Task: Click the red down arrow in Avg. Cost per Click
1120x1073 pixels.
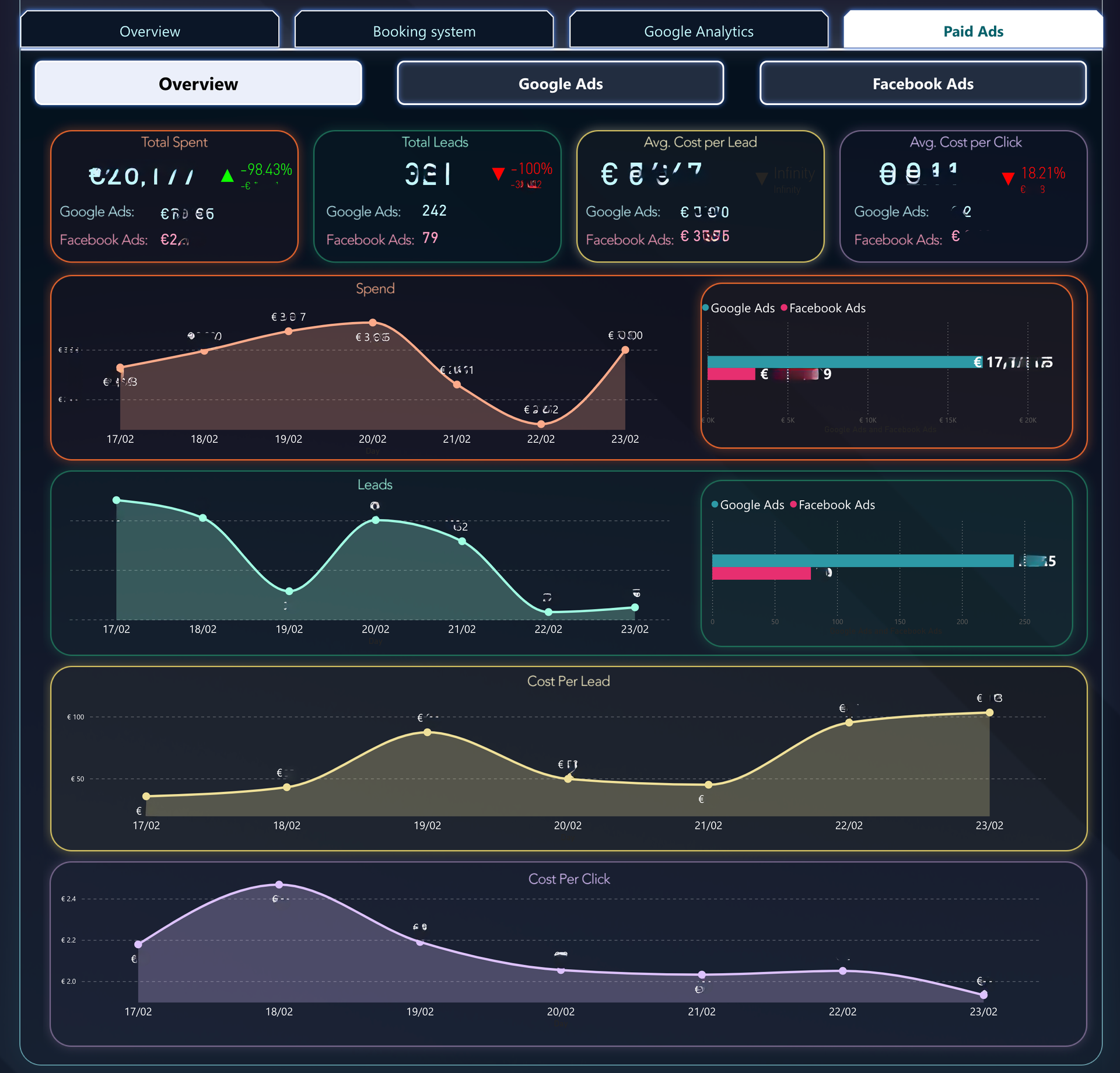Action: click(x=1008, y=179)
